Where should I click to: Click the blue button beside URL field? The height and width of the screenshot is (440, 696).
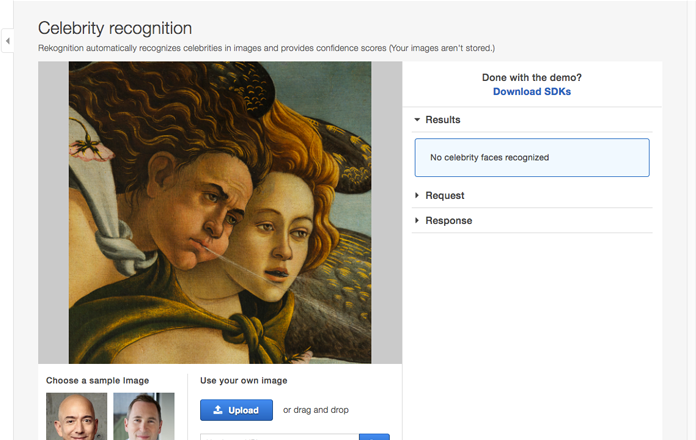pos(374,437)
